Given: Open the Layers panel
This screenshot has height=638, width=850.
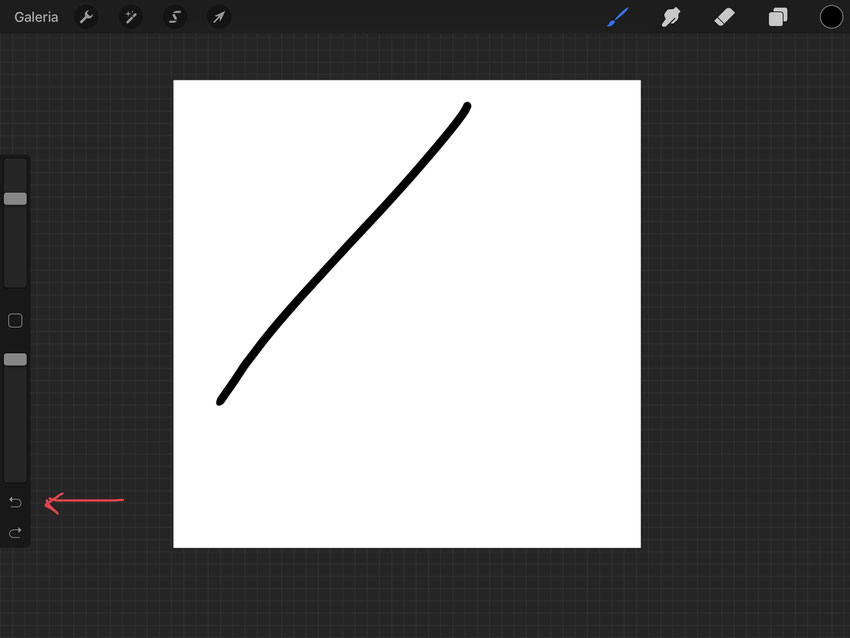Looking at the screenshot, I should (778, 17).
